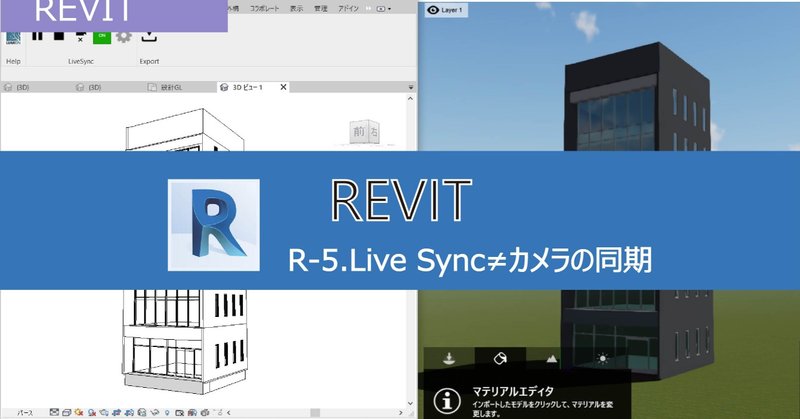Toggle the green ON LiveSync switch

coord(102,36)
